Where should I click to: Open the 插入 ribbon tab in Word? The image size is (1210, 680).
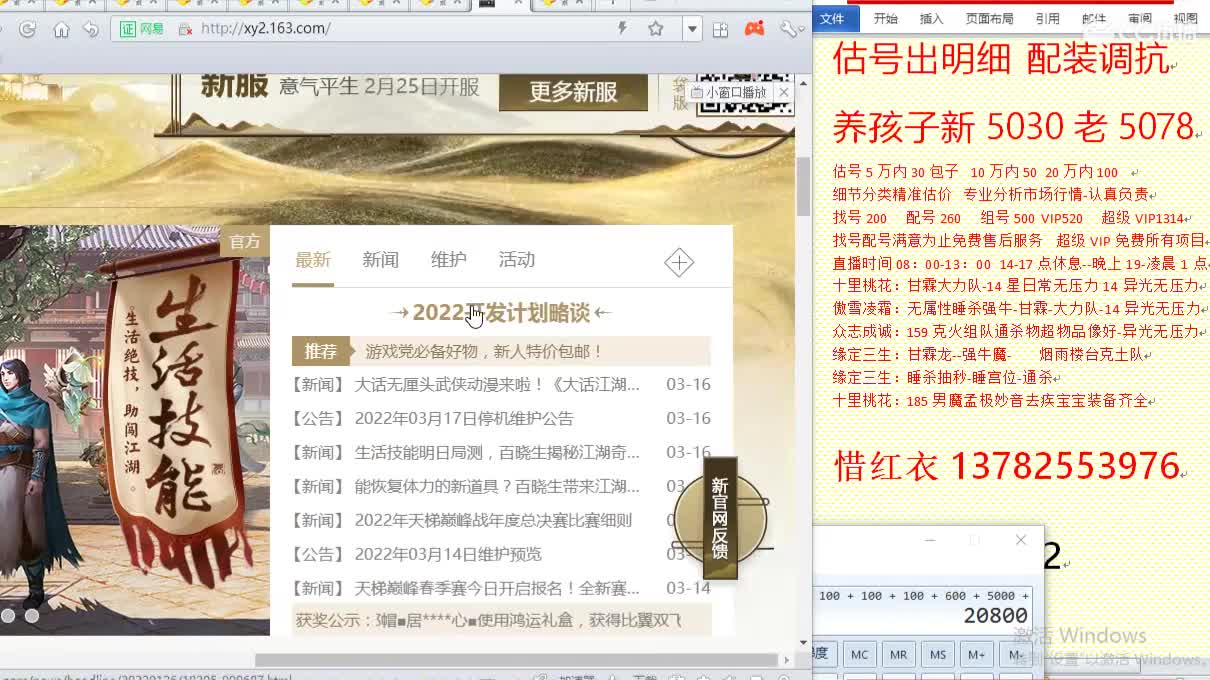(x=931, y=18)
